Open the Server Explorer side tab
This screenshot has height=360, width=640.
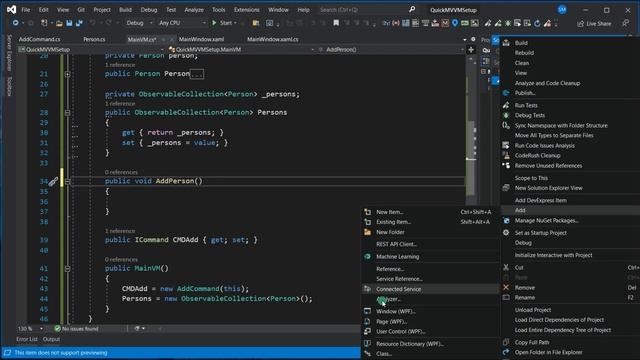click(x=9, y=53)
